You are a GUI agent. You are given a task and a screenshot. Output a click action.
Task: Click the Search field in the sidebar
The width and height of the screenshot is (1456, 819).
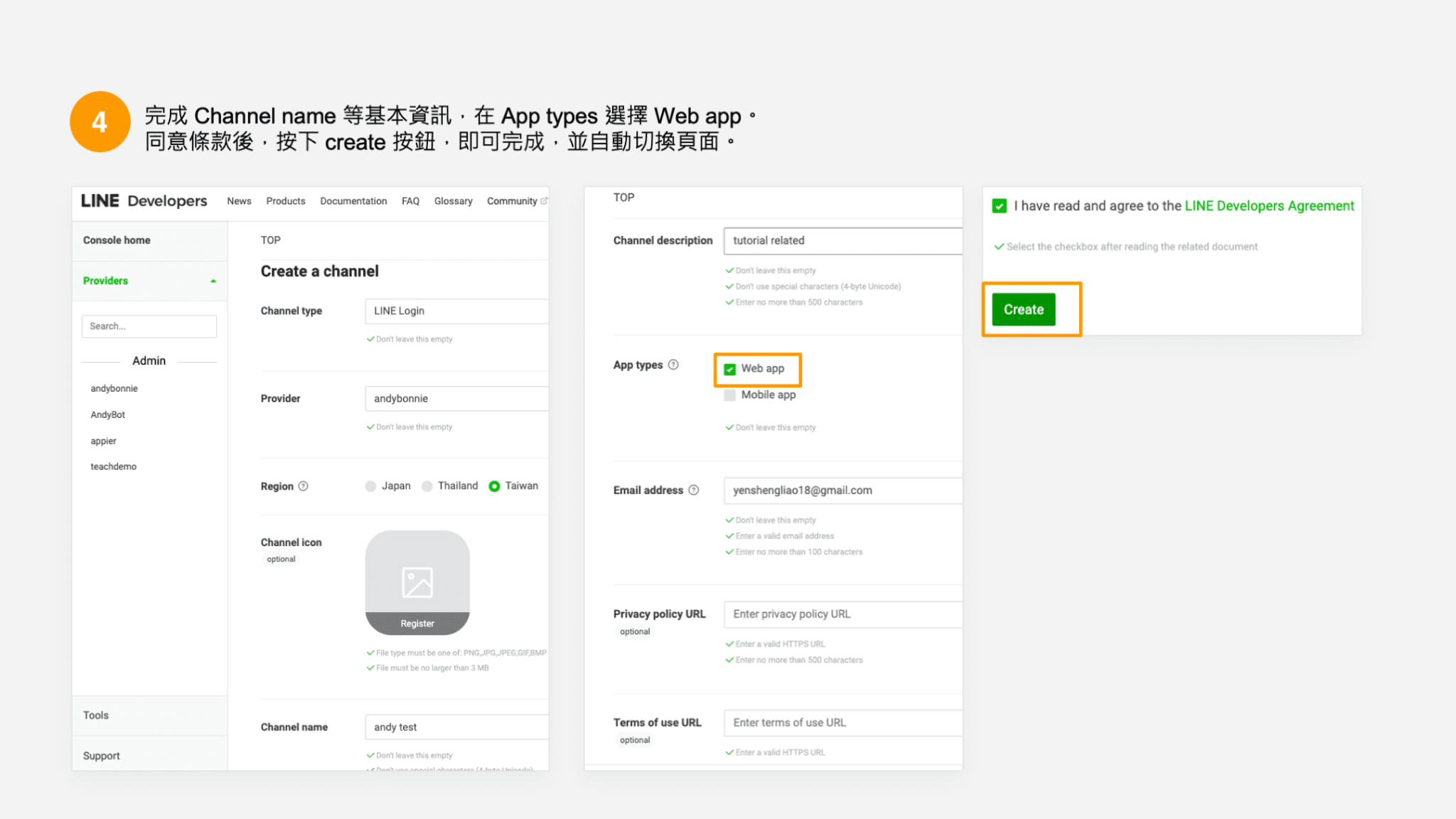[149, 326]
